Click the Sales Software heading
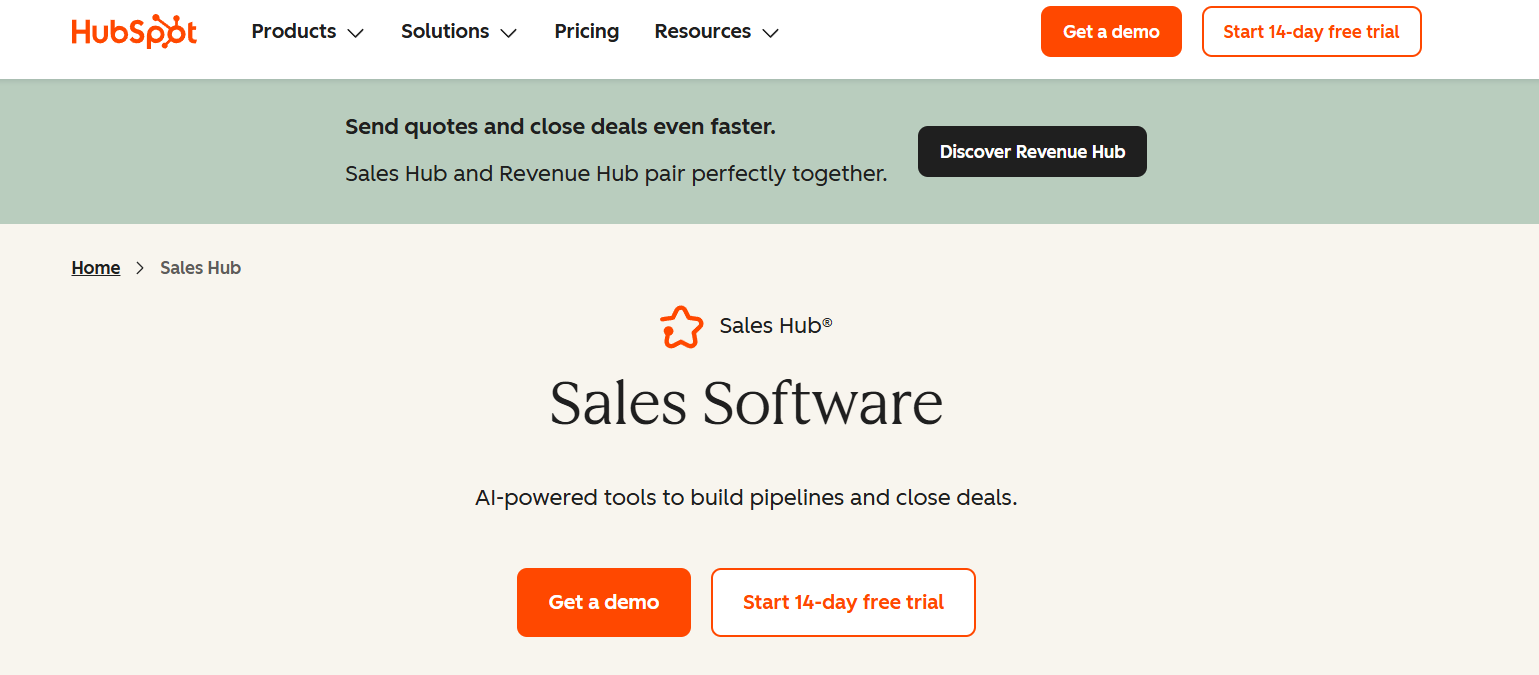This screenshot has width=1539, height=675. [x=746, y=403]
